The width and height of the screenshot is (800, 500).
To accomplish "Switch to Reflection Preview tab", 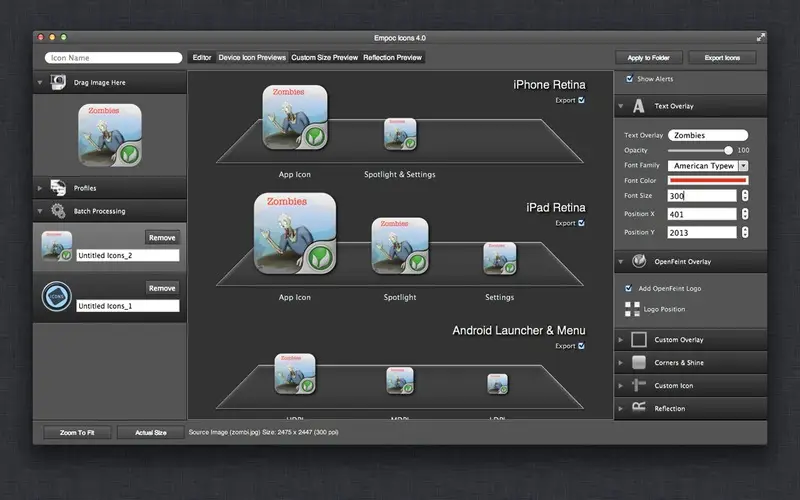I will point(392,58).
